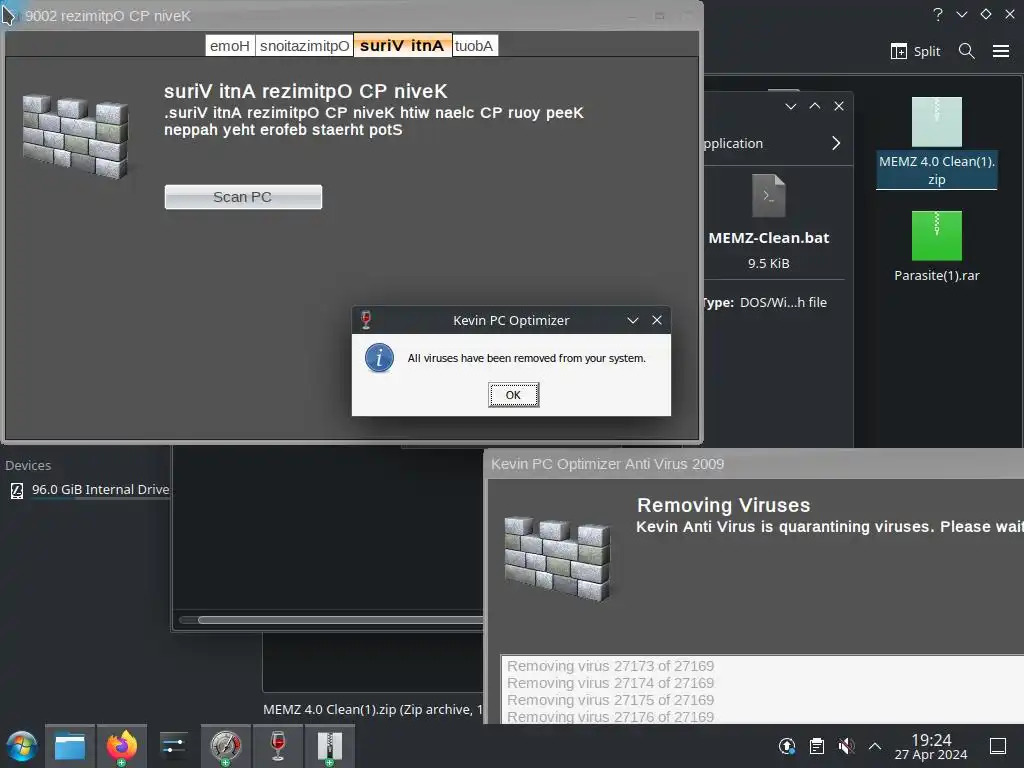
Task: Click the Devices section header
Action: (28, 466)
